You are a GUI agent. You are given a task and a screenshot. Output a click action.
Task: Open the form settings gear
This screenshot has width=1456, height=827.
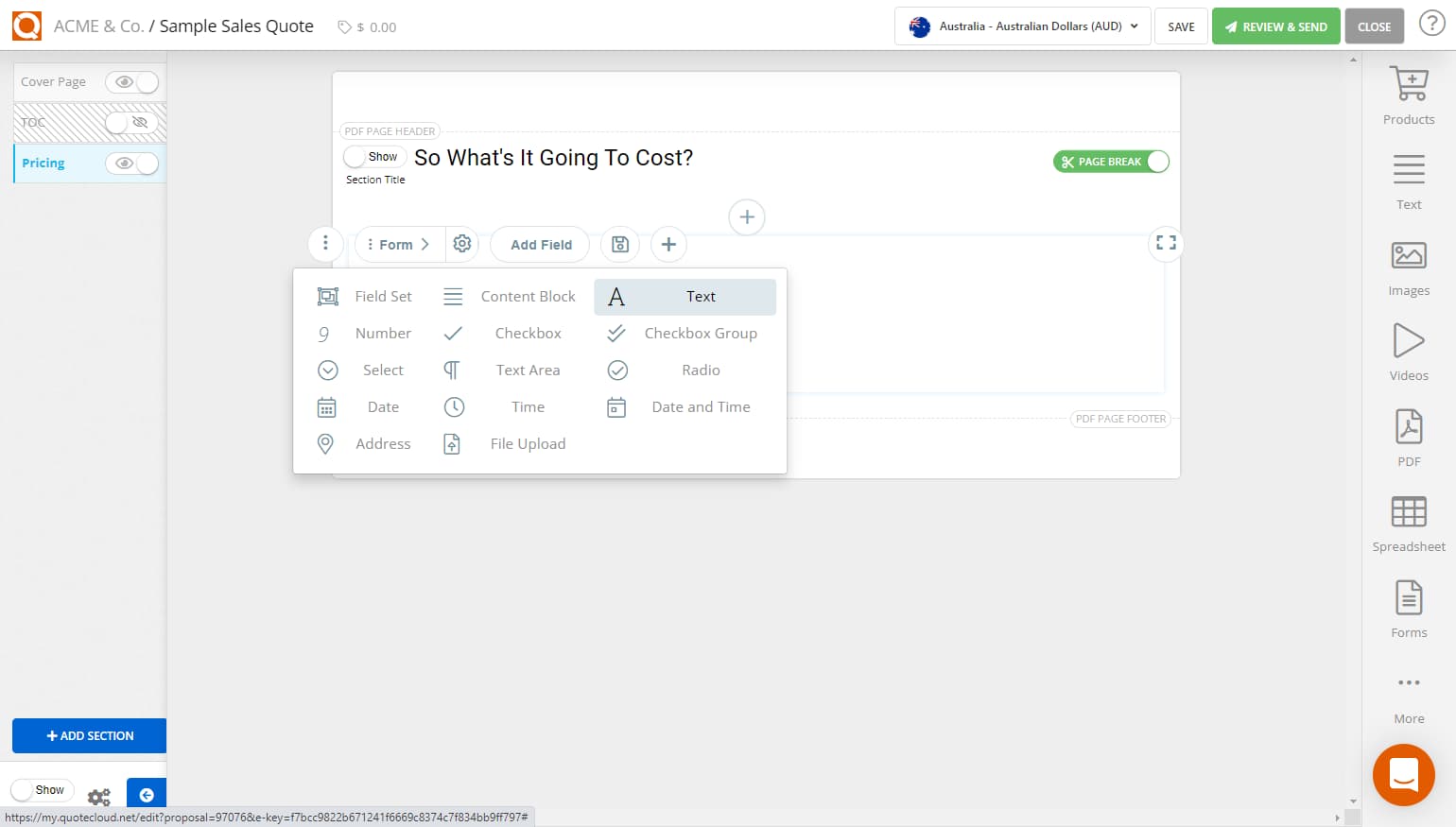click(462, 244)
